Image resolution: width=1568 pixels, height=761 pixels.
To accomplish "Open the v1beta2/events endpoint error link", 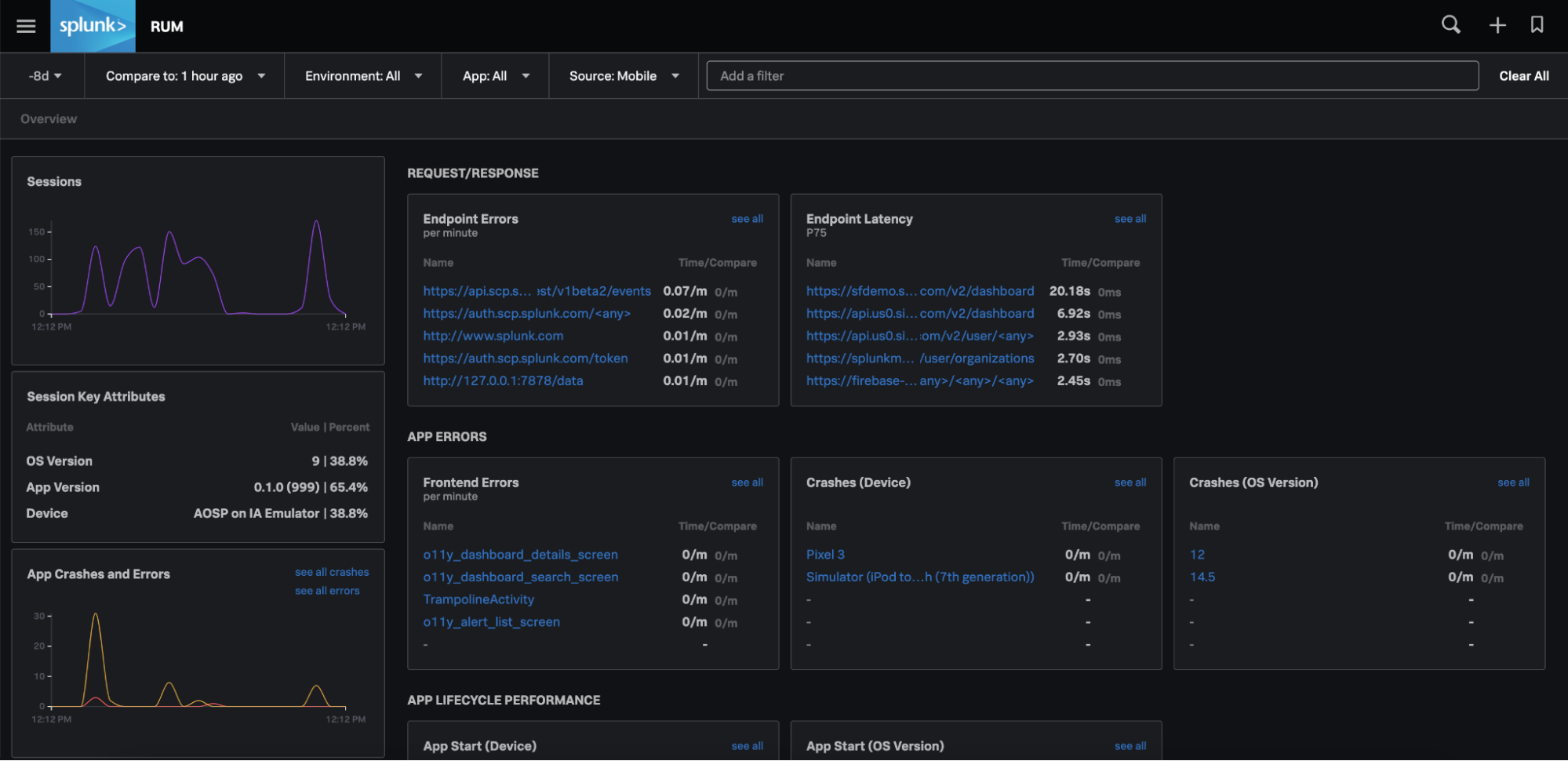I will pos(537,291).
